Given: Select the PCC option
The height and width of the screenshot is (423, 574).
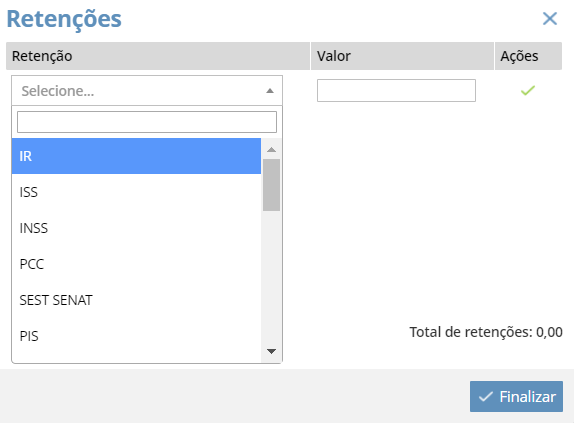Looking at the screenshot, I should [136, 264].
